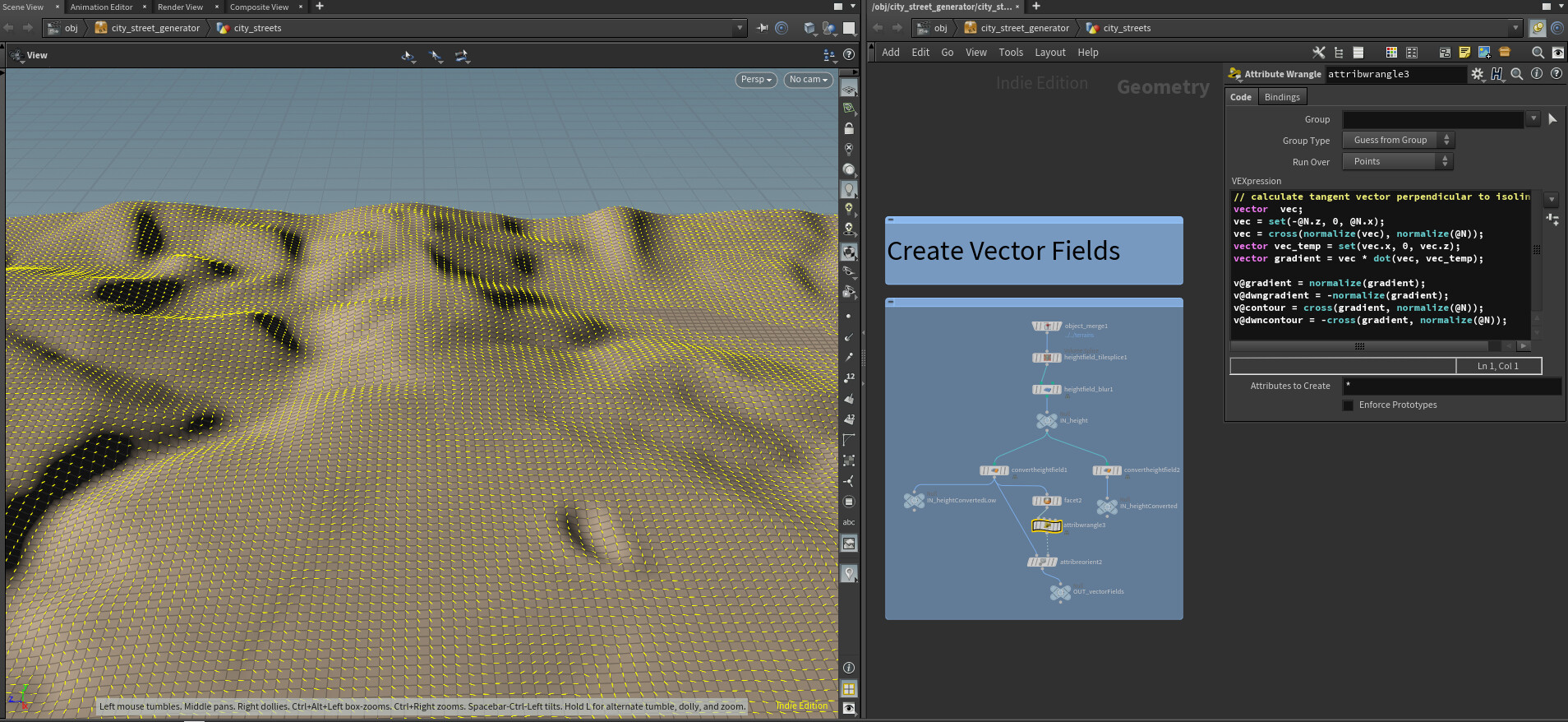Click the subnet package box icon
1568x722 pixels.
pos(1505,53)
